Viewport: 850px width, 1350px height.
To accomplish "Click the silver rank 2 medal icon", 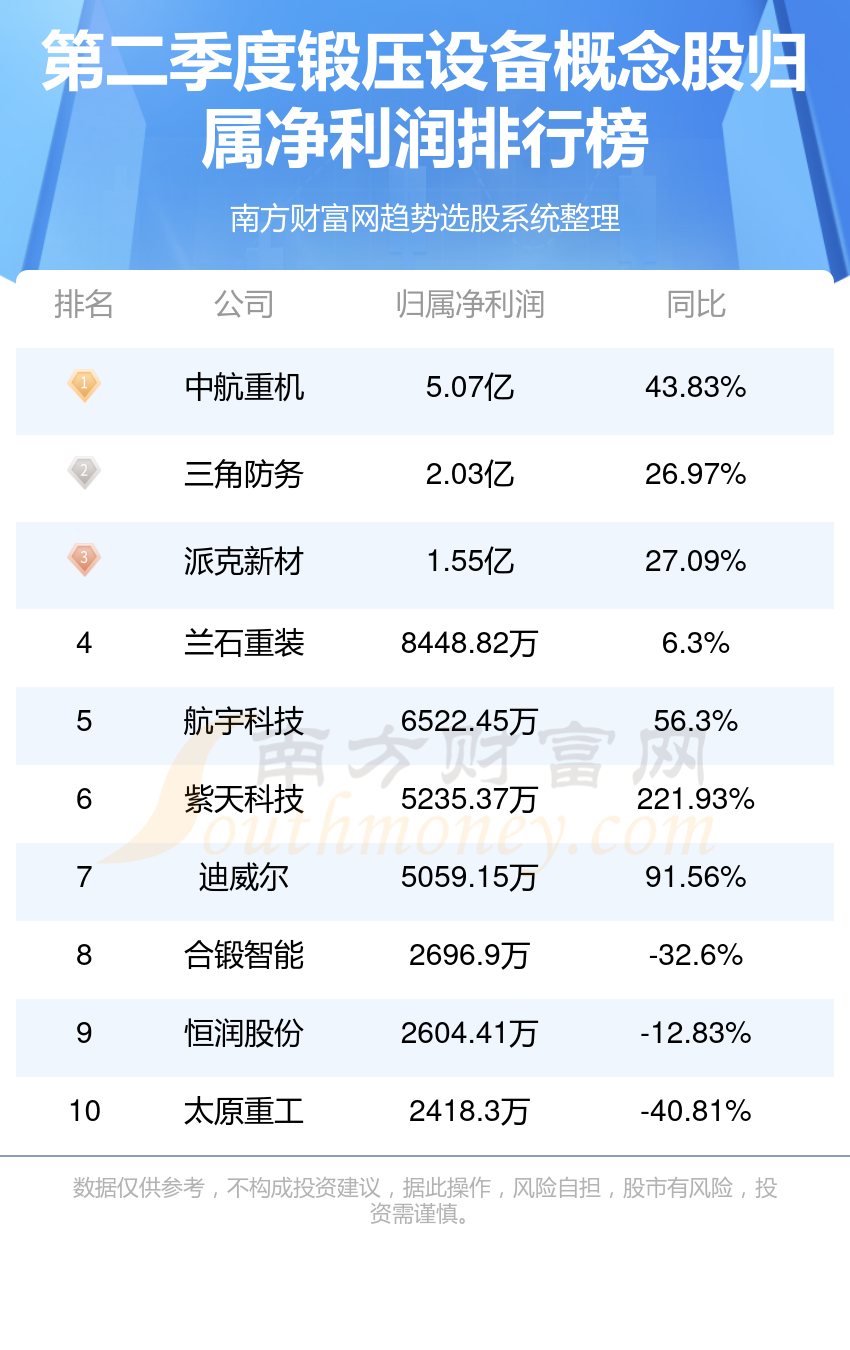I will click(x=84, y=472).
